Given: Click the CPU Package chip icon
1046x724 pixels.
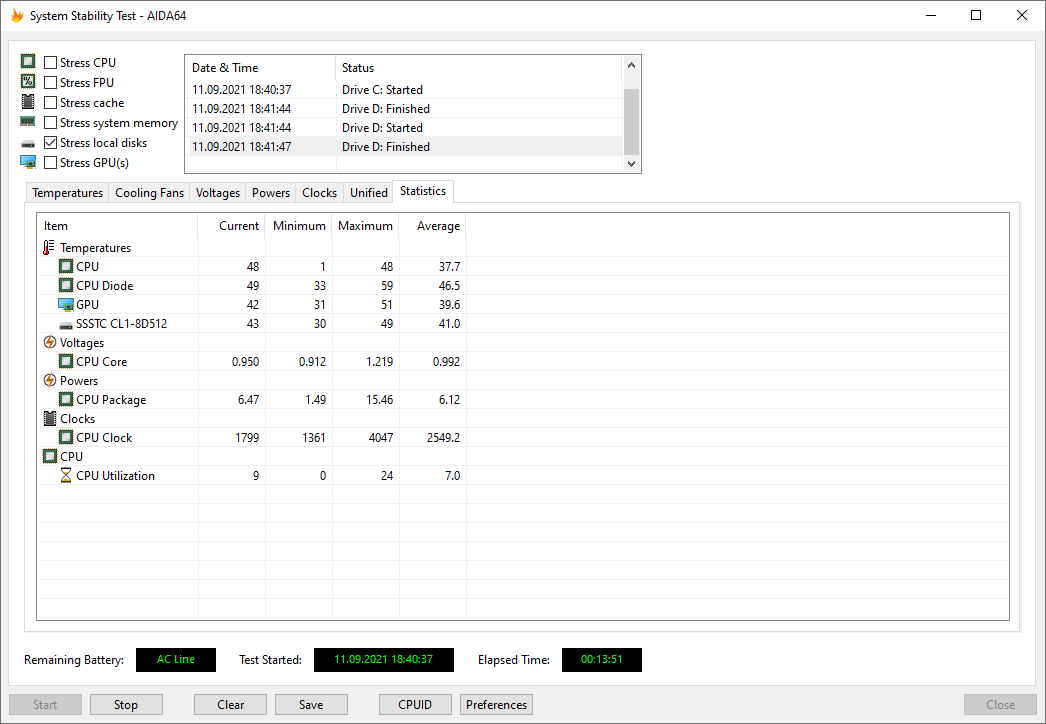Looking at the screenshot, I should click(x=65, y=399).
